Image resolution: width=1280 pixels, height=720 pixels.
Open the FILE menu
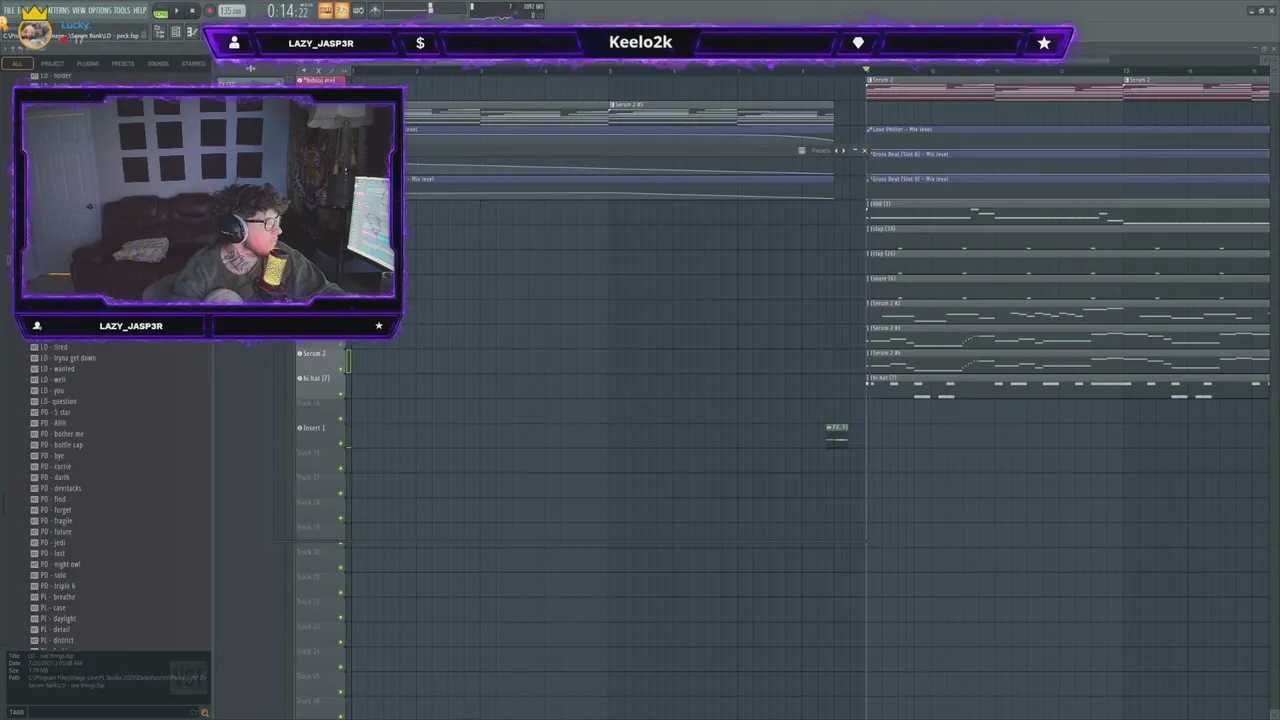(9, 10)
